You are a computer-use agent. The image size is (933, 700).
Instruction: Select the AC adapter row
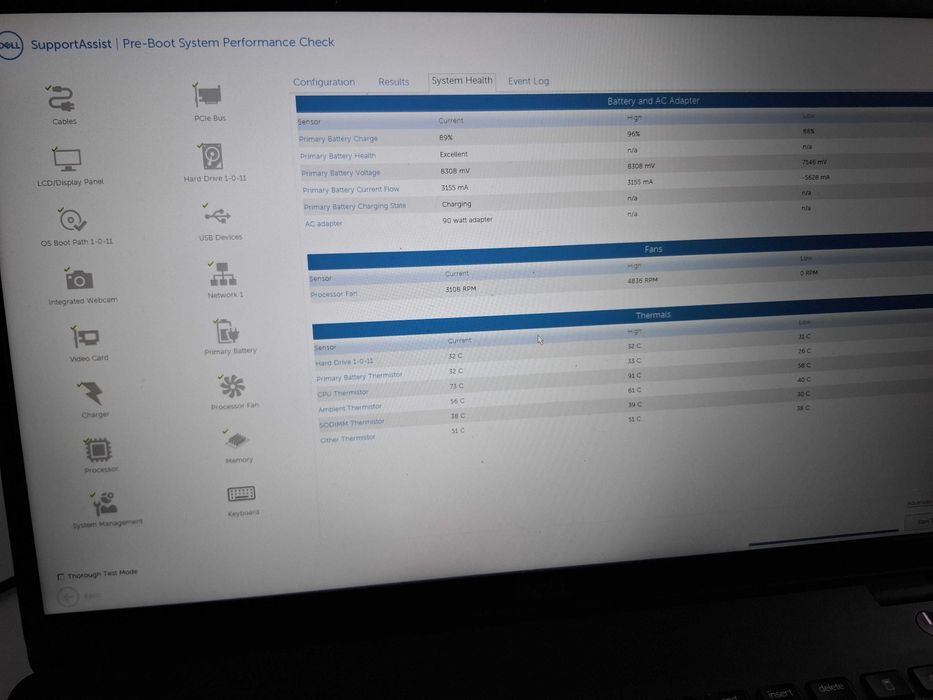point(619,217)
